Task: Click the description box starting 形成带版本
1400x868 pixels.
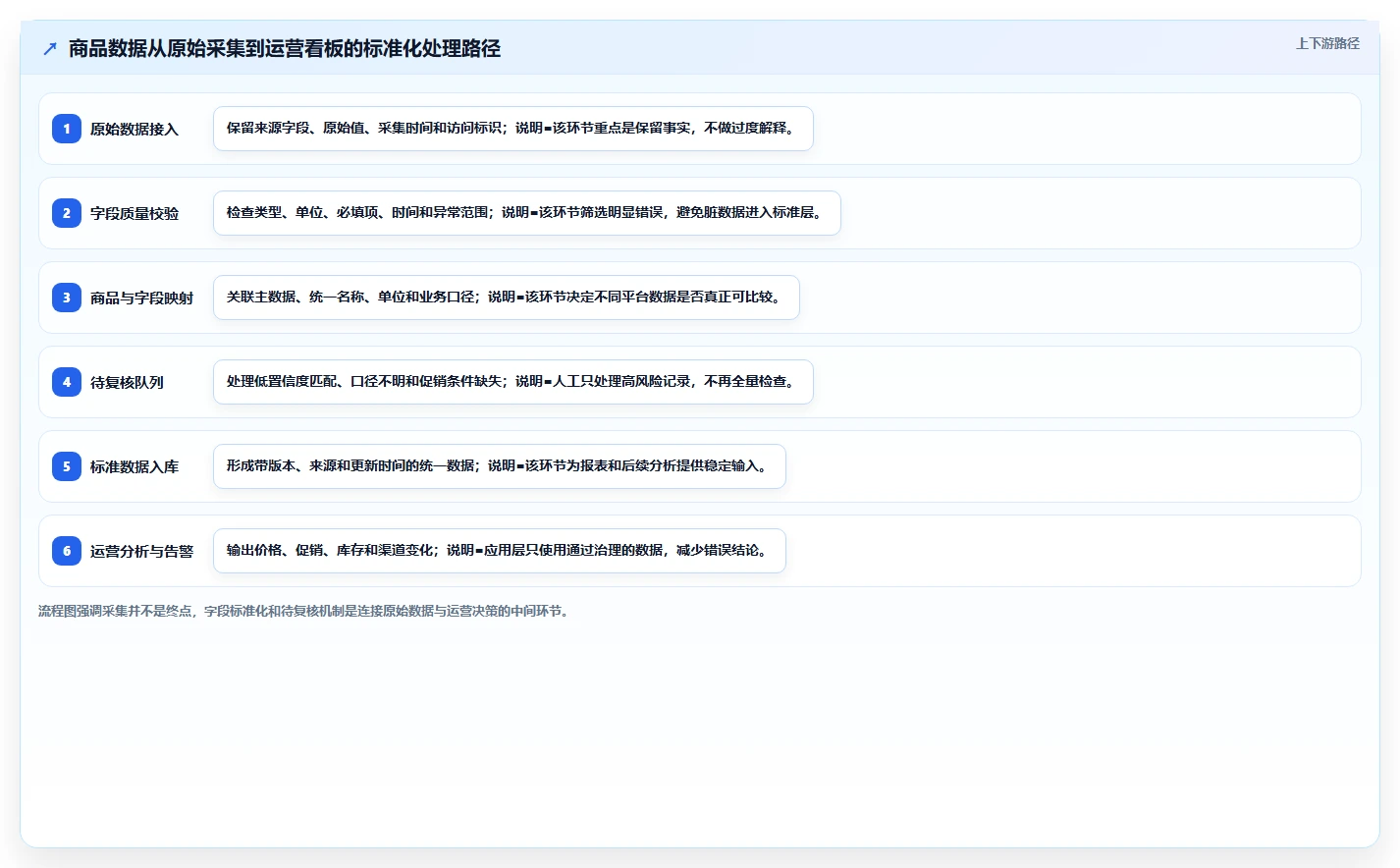Action: click(500, 466)
